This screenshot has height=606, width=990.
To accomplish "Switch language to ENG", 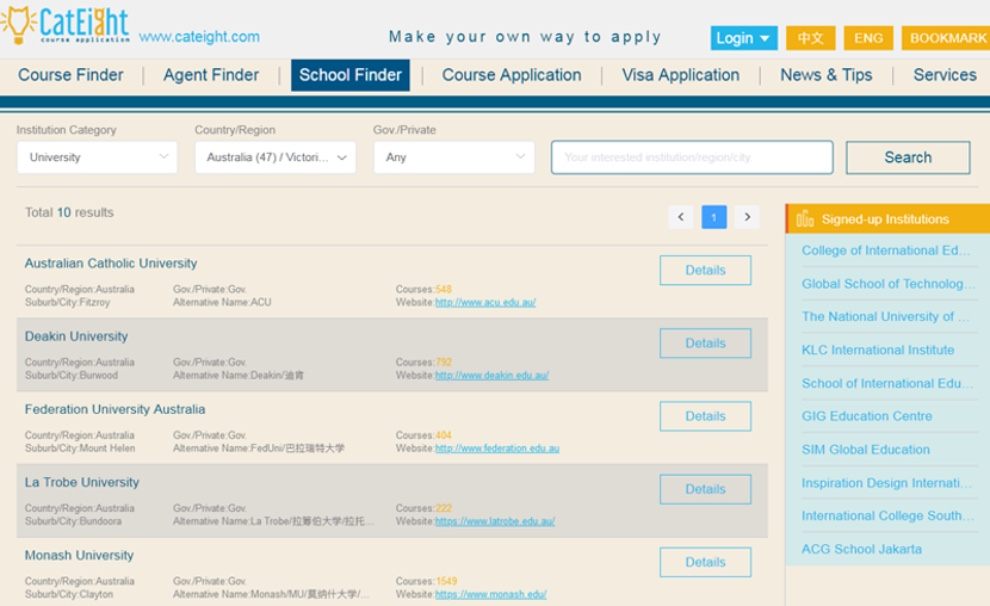I will (x=868, y=38).
